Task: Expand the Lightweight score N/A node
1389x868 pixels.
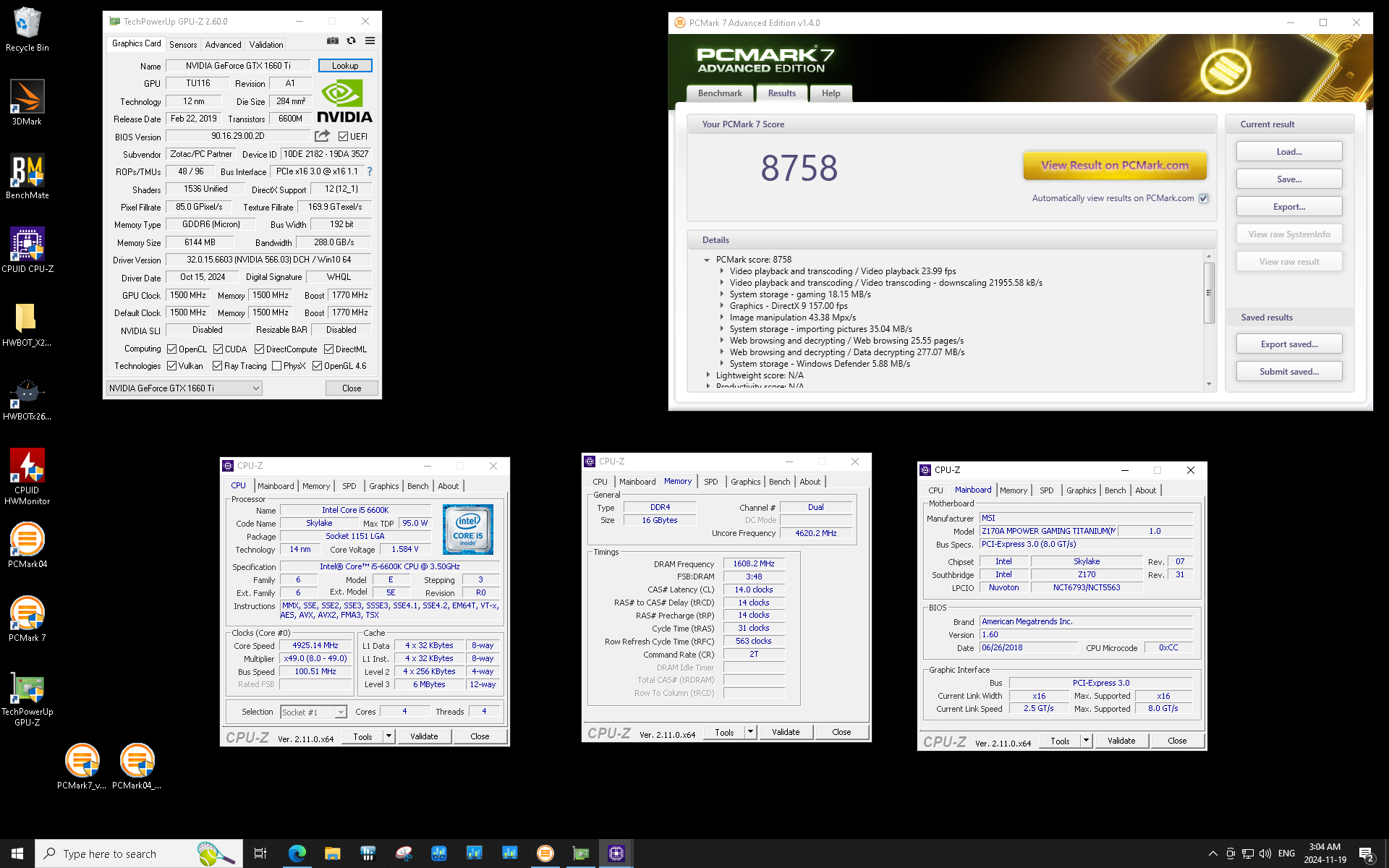Action: 708,375
